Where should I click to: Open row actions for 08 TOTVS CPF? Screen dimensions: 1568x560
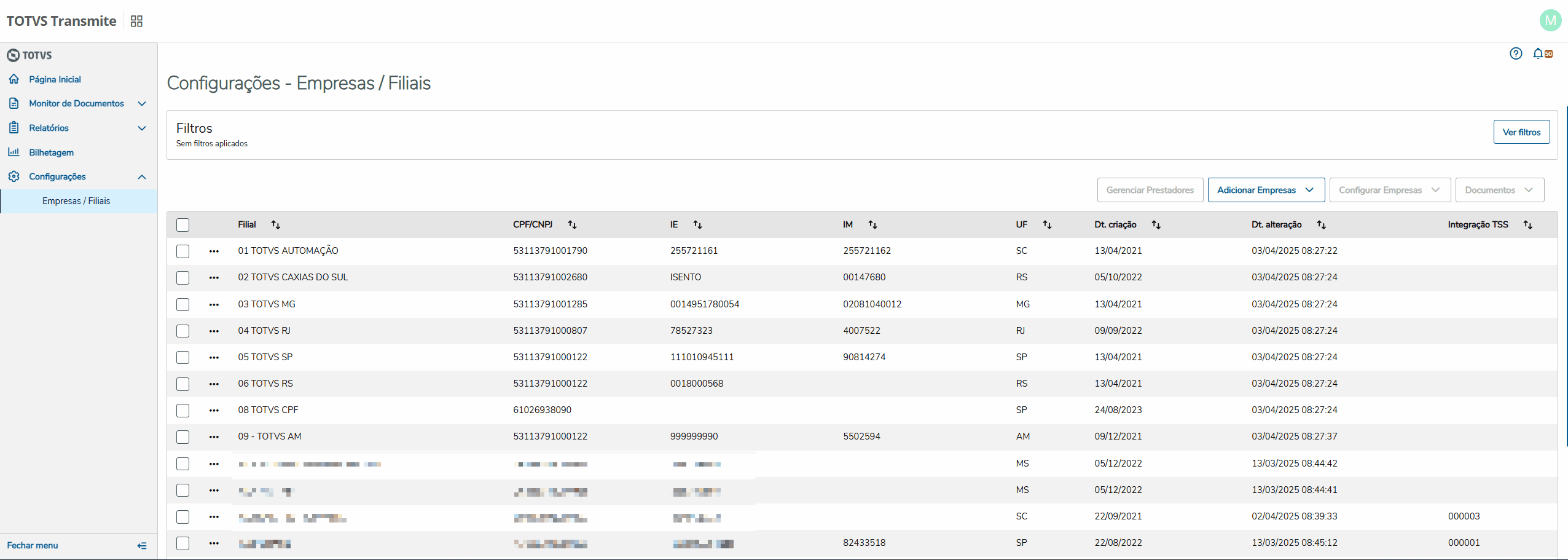[214, 410]
